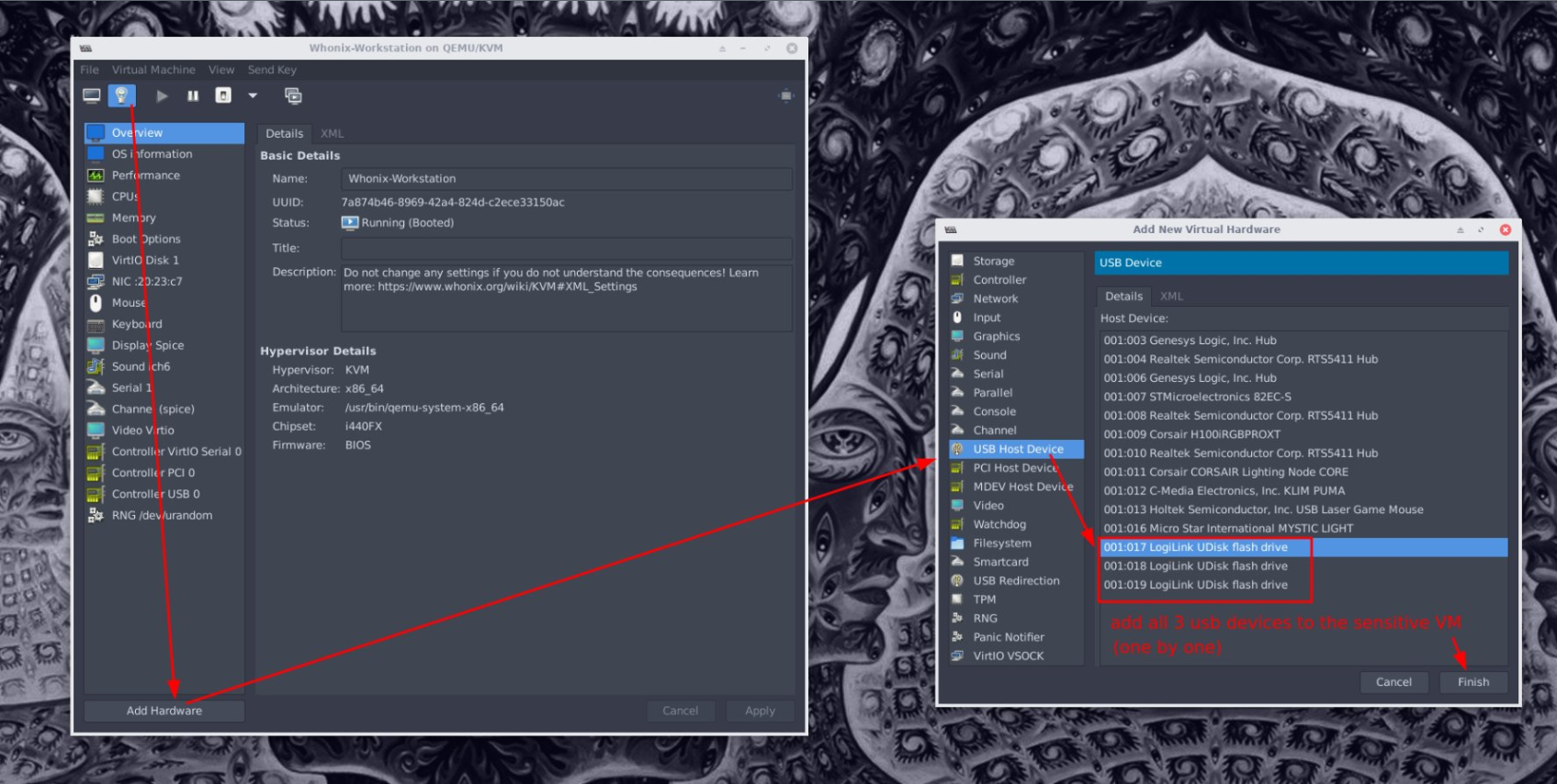Viewport: 1557px width, 784px height.
Task: Click Apply in VM details window
Action: [760, 711]
